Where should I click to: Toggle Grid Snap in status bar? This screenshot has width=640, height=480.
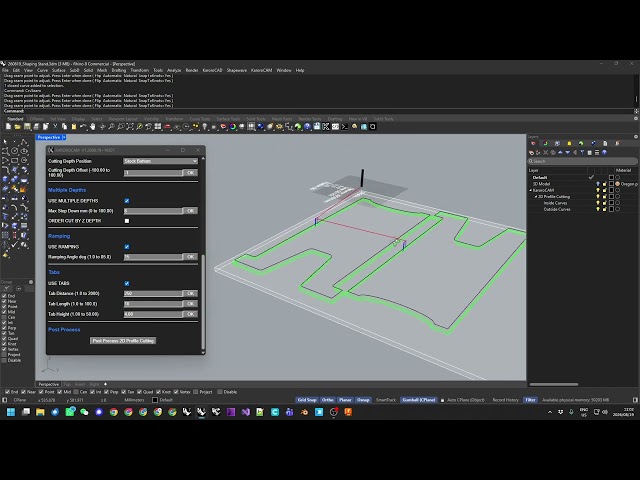click(x=307, y=400)
